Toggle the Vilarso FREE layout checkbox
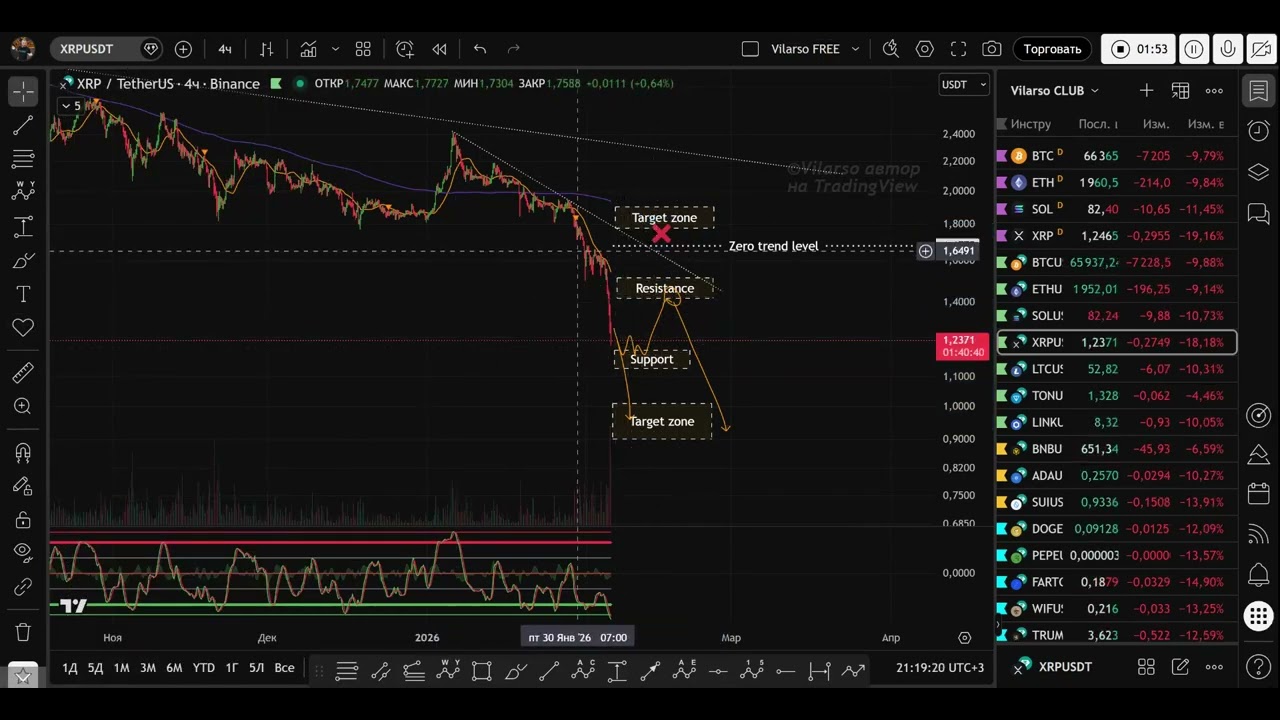 pyautogui.click(x=751, y=49)
